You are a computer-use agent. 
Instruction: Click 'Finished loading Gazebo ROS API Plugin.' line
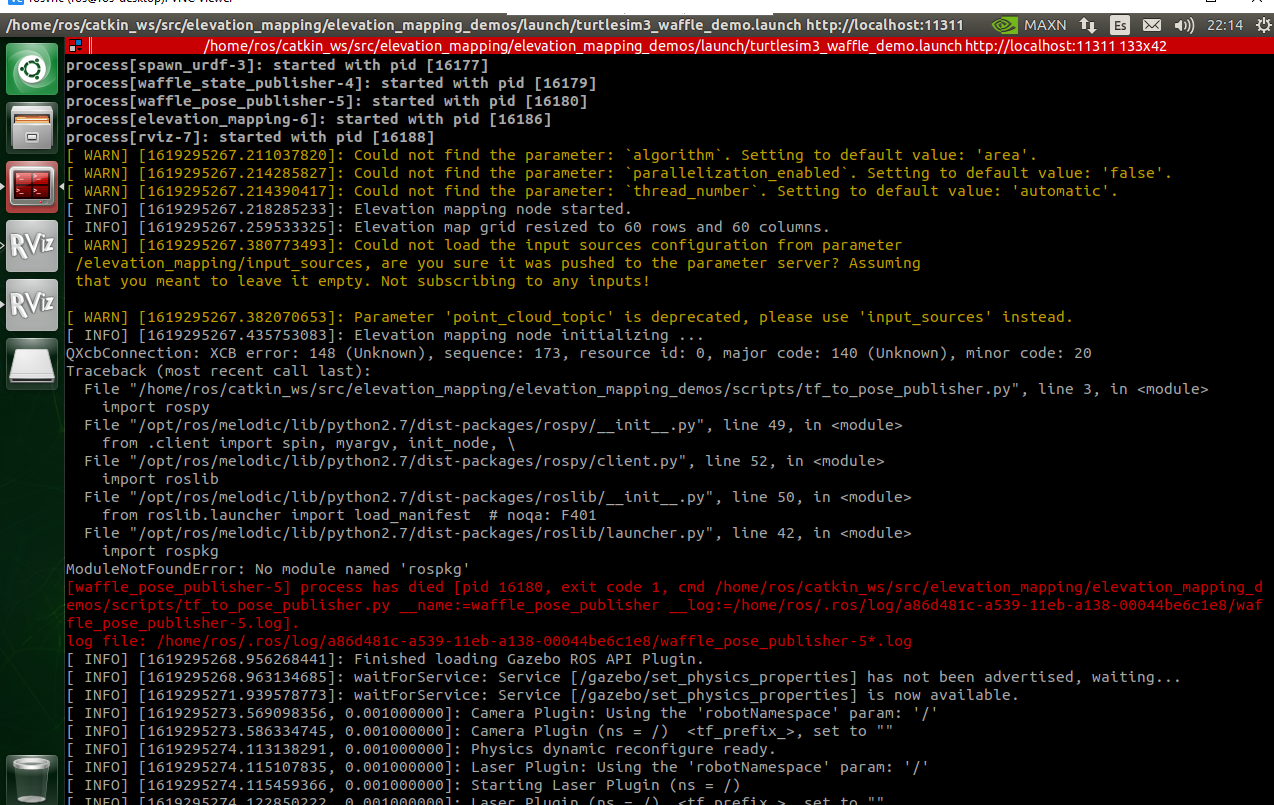point(385,659)
